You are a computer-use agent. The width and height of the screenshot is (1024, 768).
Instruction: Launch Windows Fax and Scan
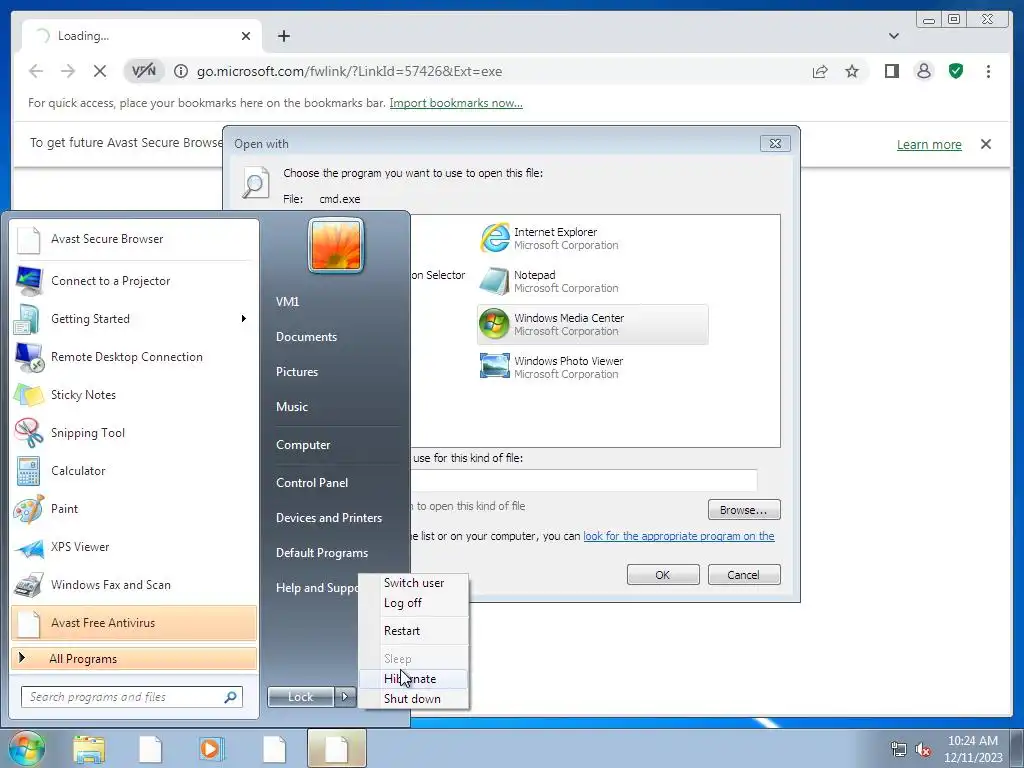click(x=134, y=584)
